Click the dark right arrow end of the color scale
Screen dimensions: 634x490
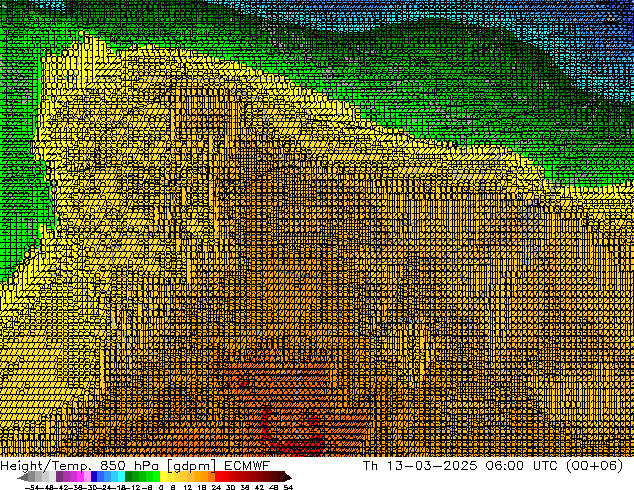click(288, 477)
